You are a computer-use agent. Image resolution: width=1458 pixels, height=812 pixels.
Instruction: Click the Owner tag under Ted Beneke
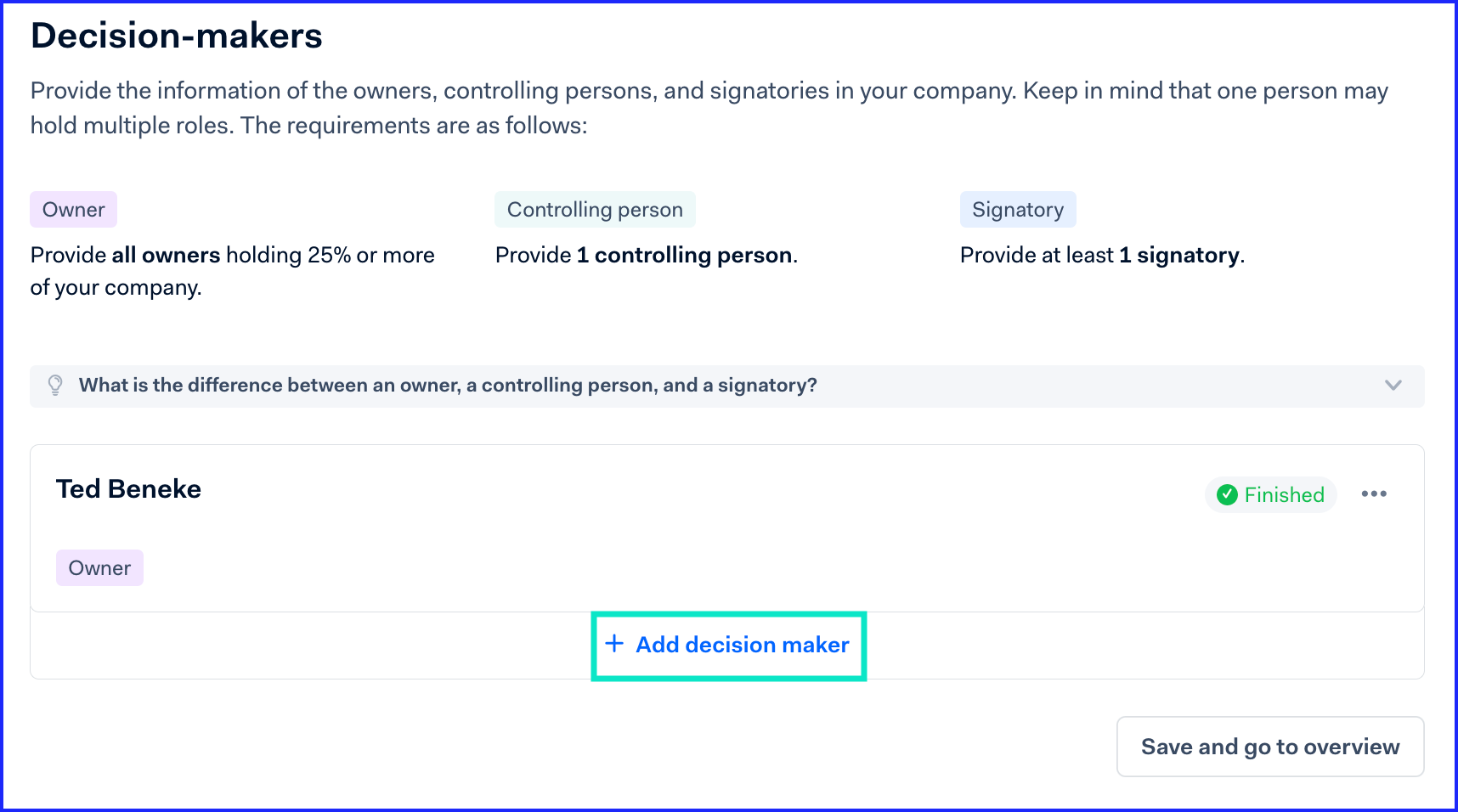coord(99,568)
